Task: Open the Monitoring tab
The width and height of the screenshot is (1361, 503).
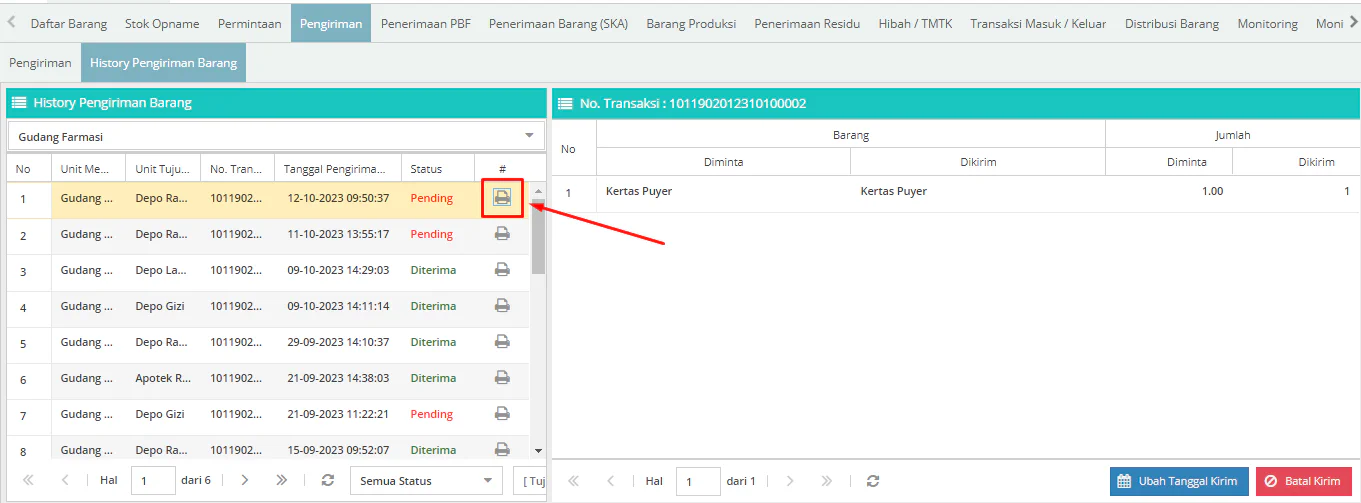Action: [x=1267, y=23]
